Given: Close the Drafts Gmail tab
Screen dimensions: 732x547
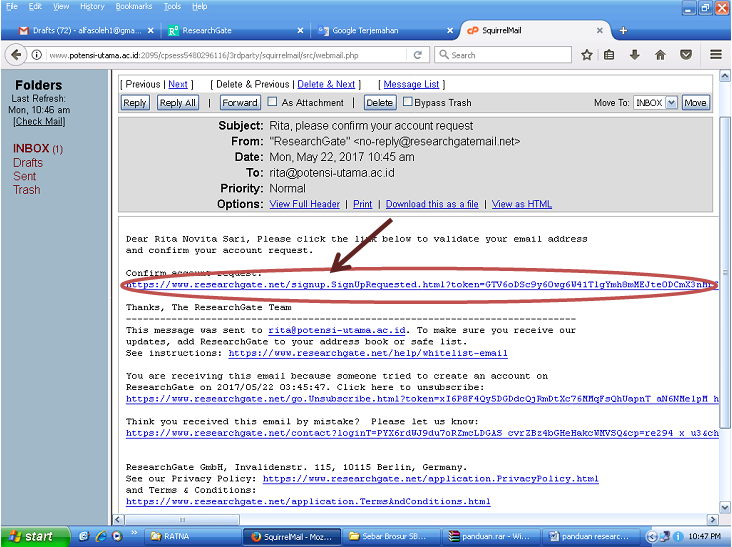Looking at the screenshot, I should (x=150, y=30).
